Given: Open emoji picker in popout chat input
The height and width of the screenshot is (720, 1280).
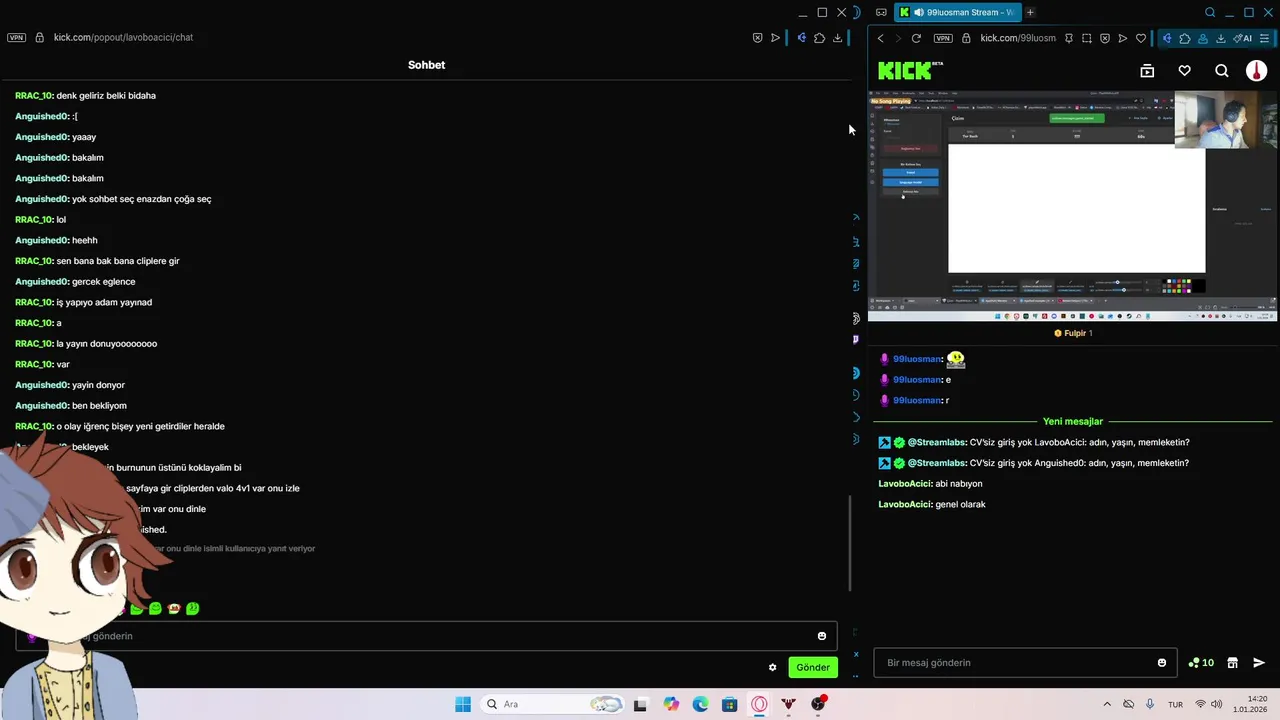Looking at the screenshot, I should click(822, 636).
